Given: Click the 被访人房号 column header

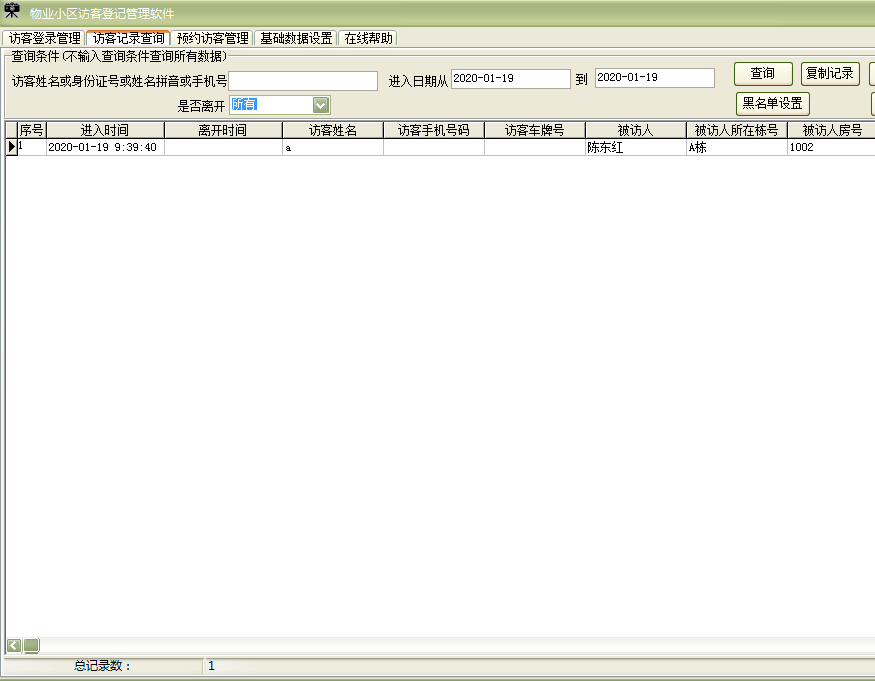Looking at the screenshot, I should [831, 130].
